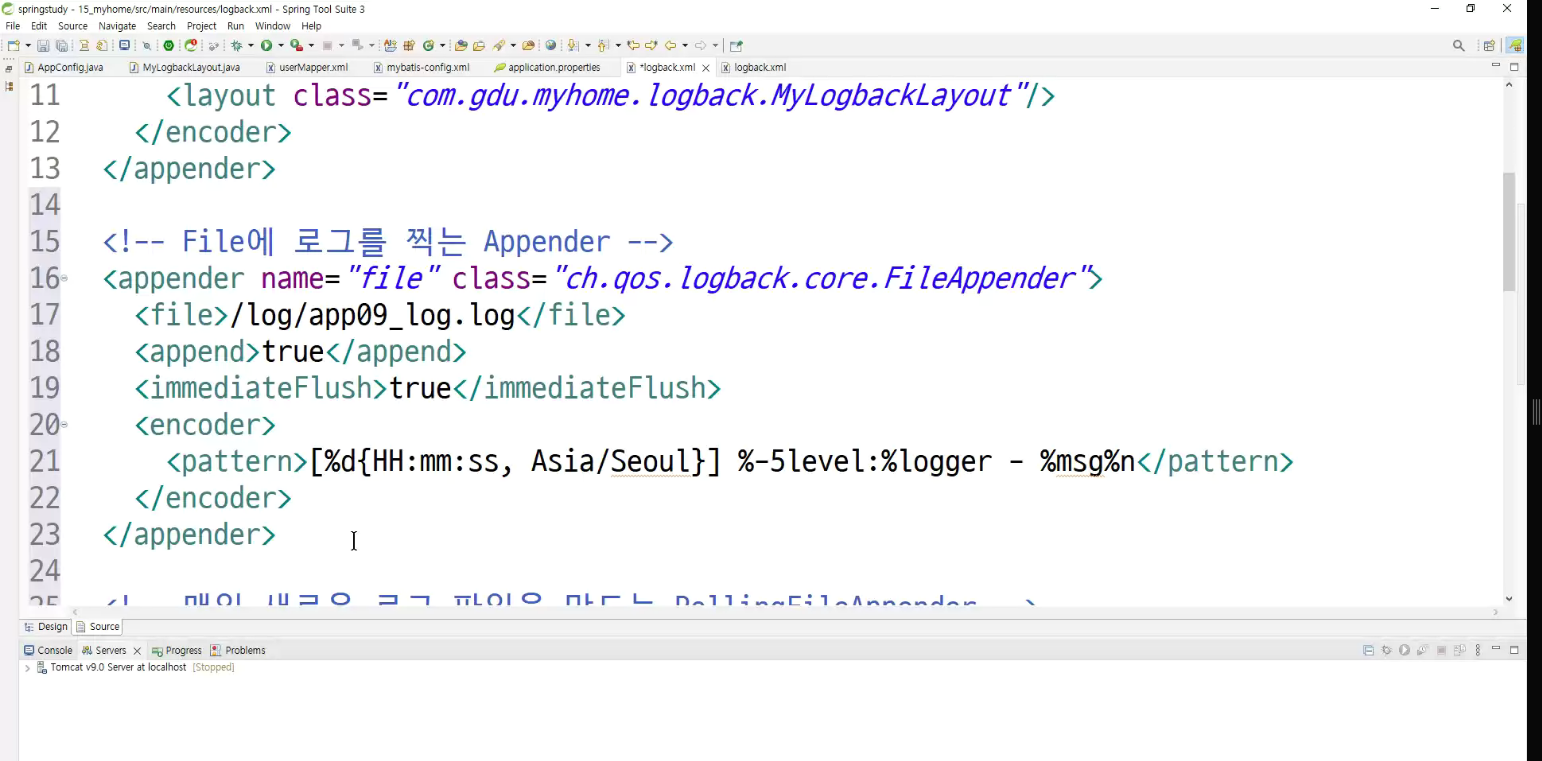Viewport: 1542px width, 761px height.
Task: Click the Save All toolbar icon
Action: 62,45
